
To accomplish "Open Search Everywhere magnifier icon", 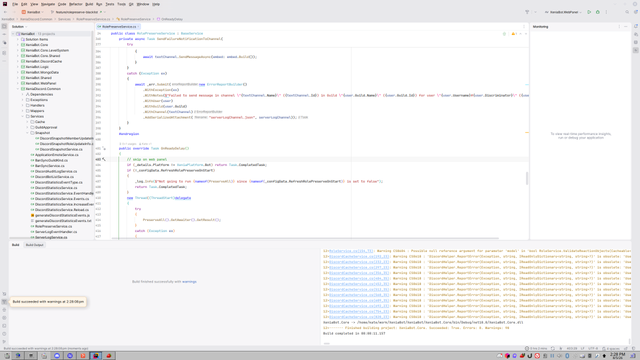I will (x=627, y=12).
